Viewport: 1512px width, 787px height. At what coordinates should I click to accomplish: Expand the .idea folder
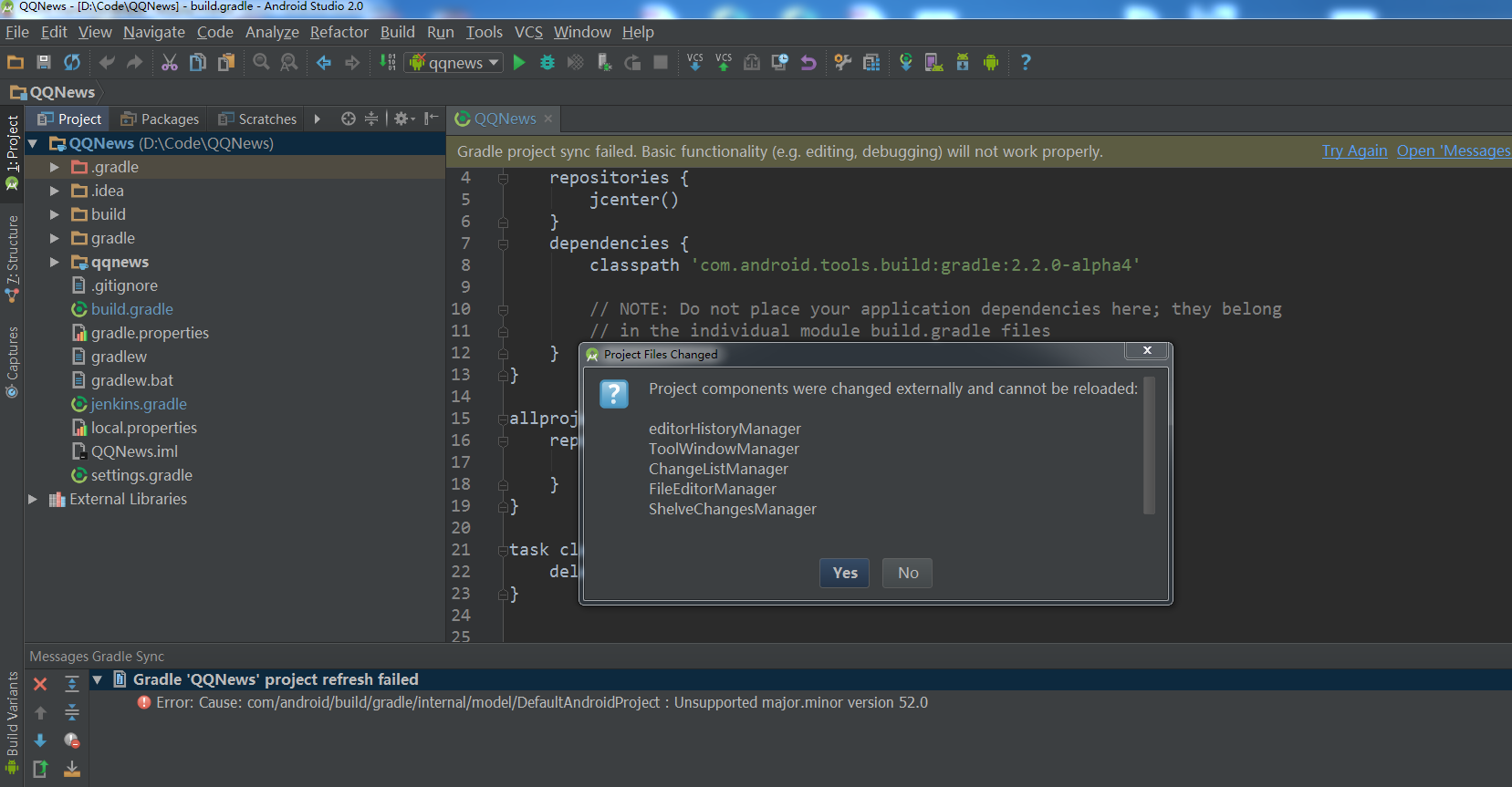tap(55, 191)
